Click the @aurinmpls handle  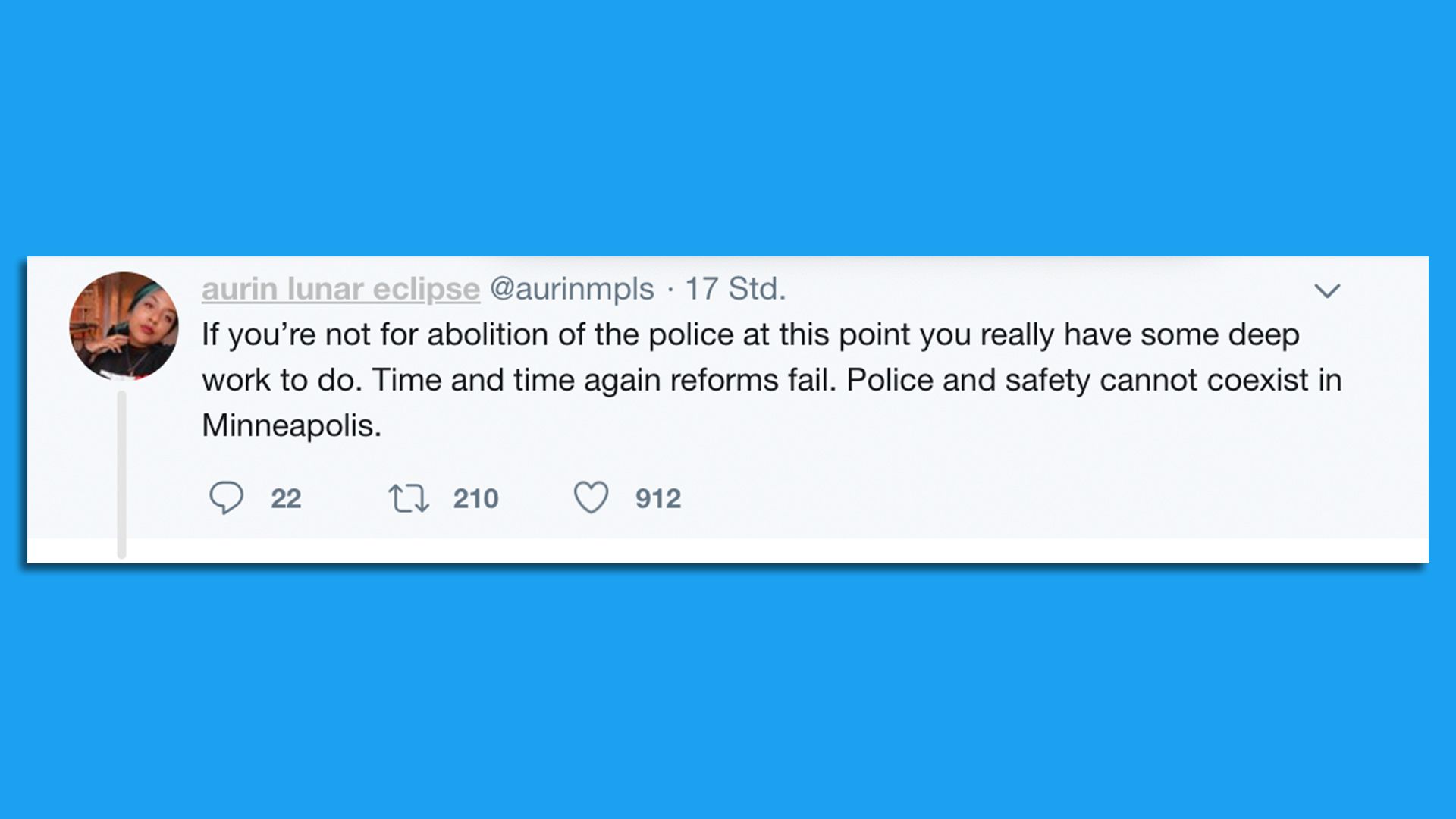coord(572,289)
